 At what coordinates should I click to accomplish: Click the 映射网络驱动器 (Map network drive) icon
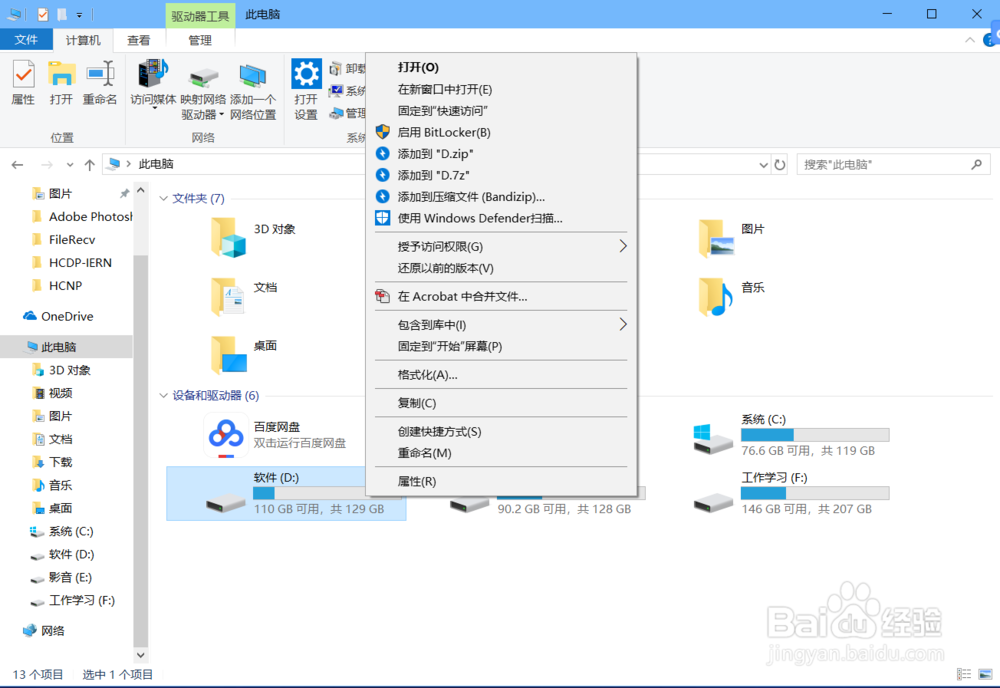(203, 85)
